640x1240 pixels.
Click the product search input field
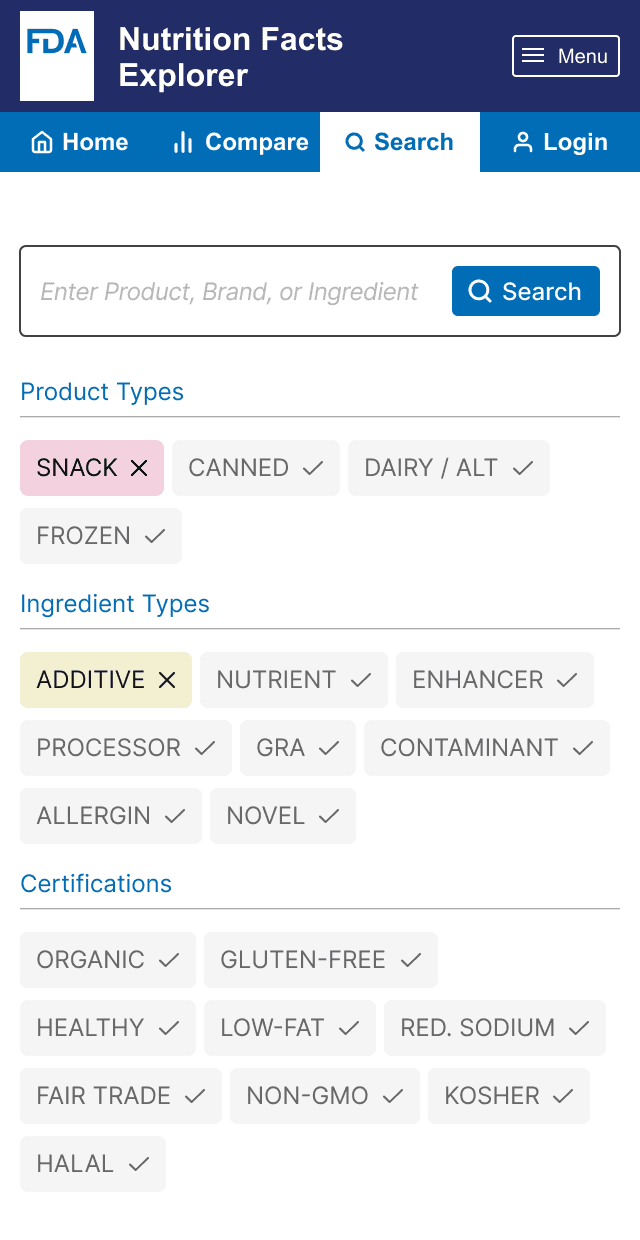click(230, 291)
